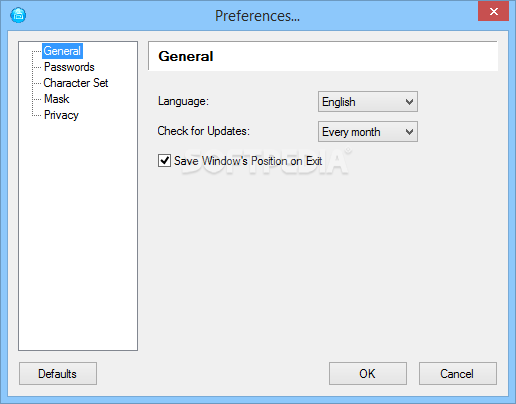Click the bold General page header
516x404 pixels.
pyautogui.click(x=186, y=56)
